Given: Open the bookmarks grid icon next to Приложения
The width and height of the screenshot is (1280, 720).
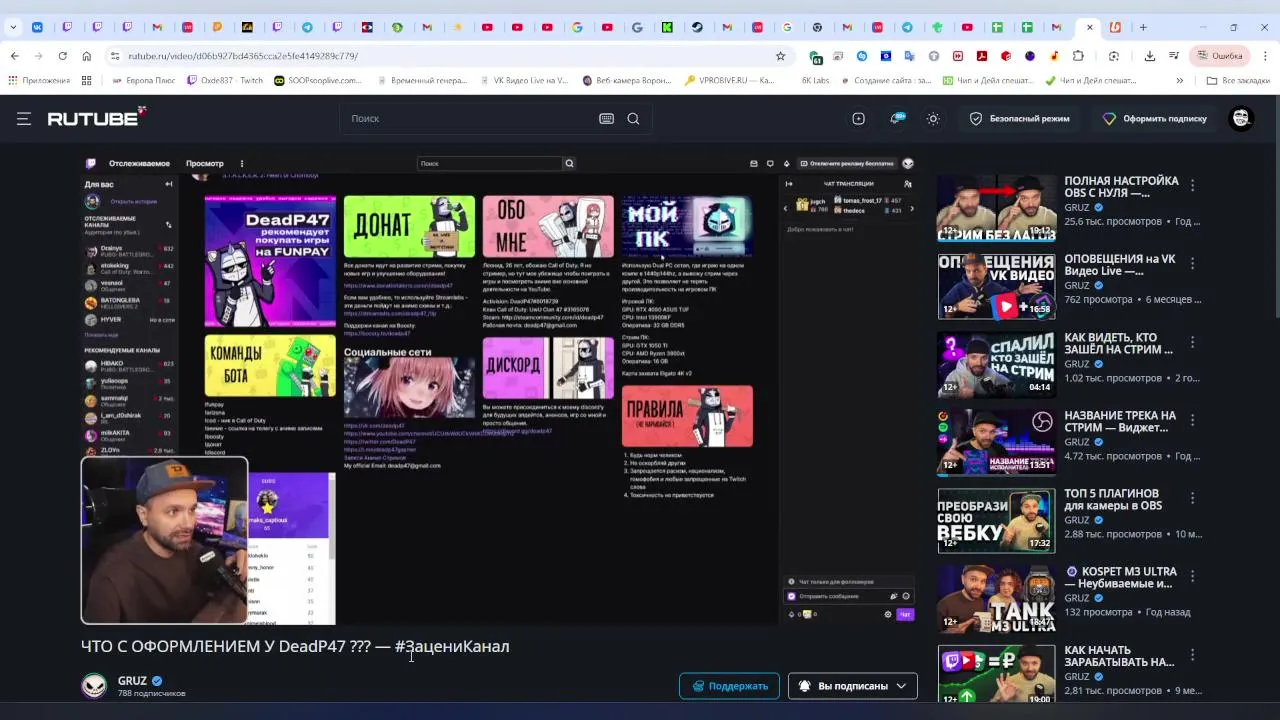Looking at the screenshot, I should point(87,80).
